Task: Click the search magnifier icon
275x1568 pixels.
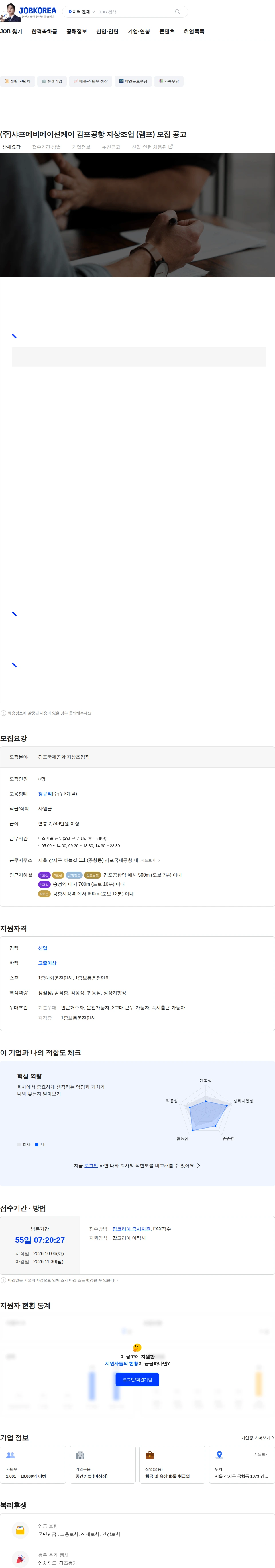Action: [x=178, y=11]
